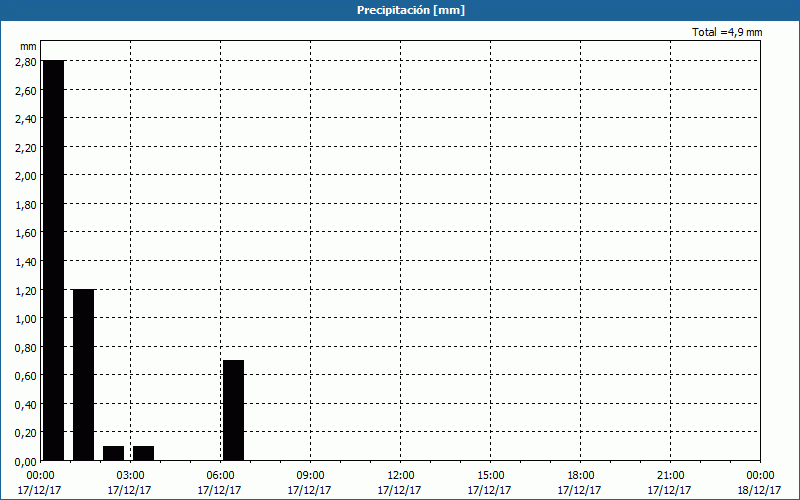Click the 09:00 time label

[311, 476]
